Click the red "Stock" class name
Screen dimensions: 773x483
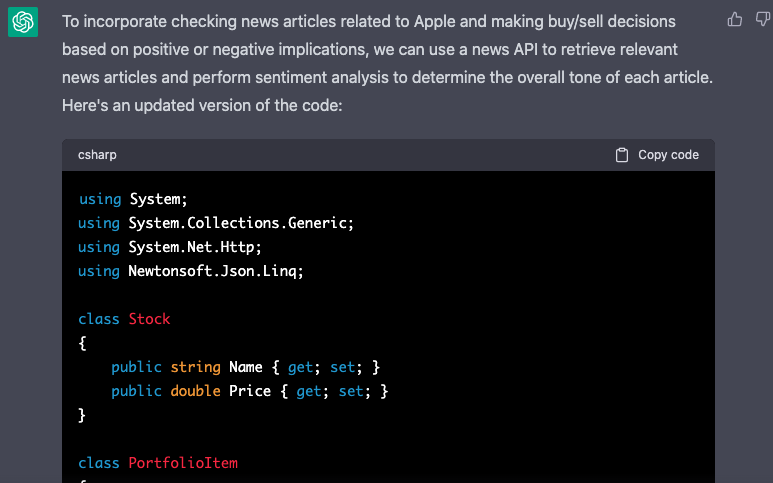(x=149, y=319)
